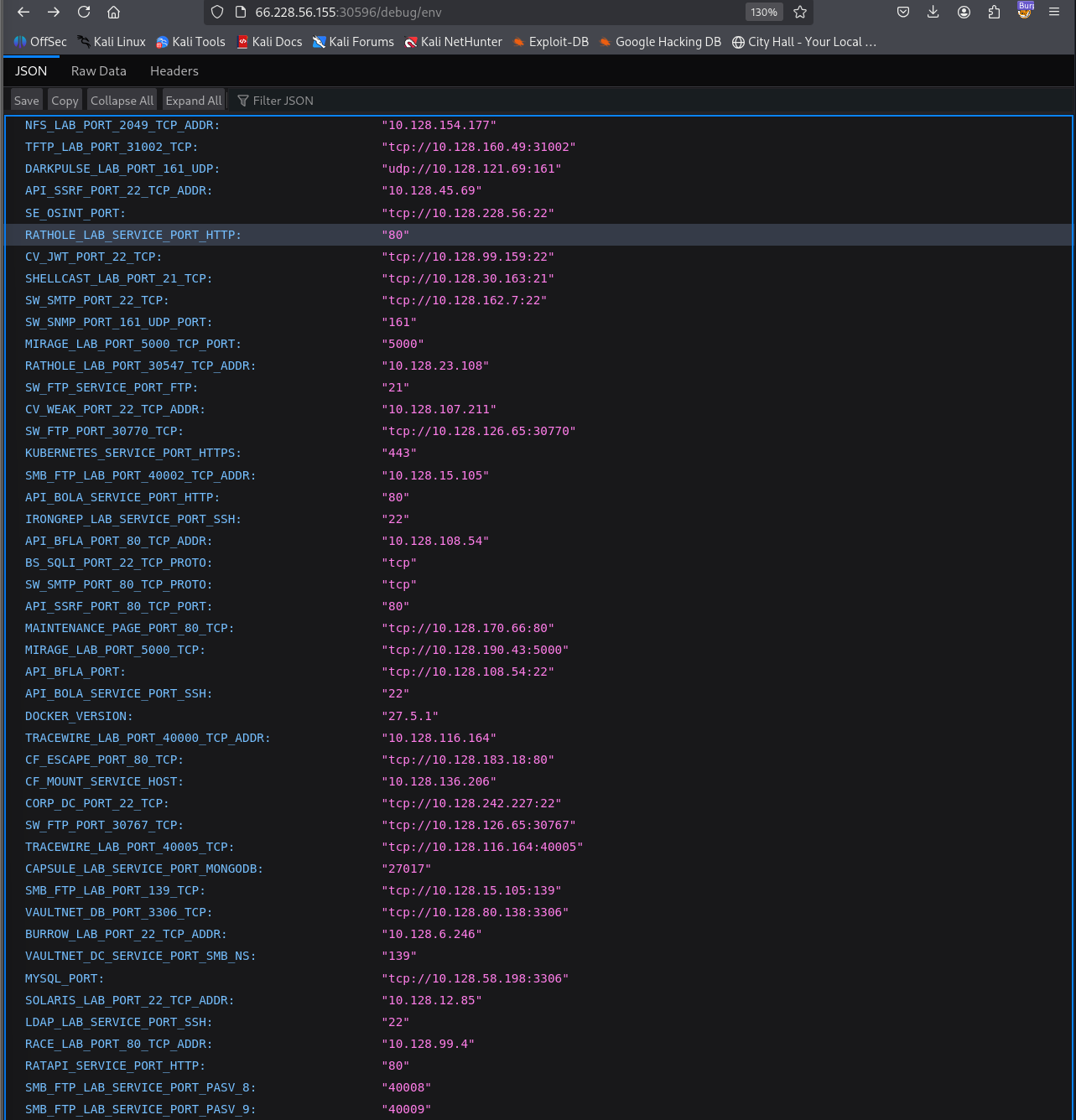Open the Kali Linux bookmark

point(112,42)
